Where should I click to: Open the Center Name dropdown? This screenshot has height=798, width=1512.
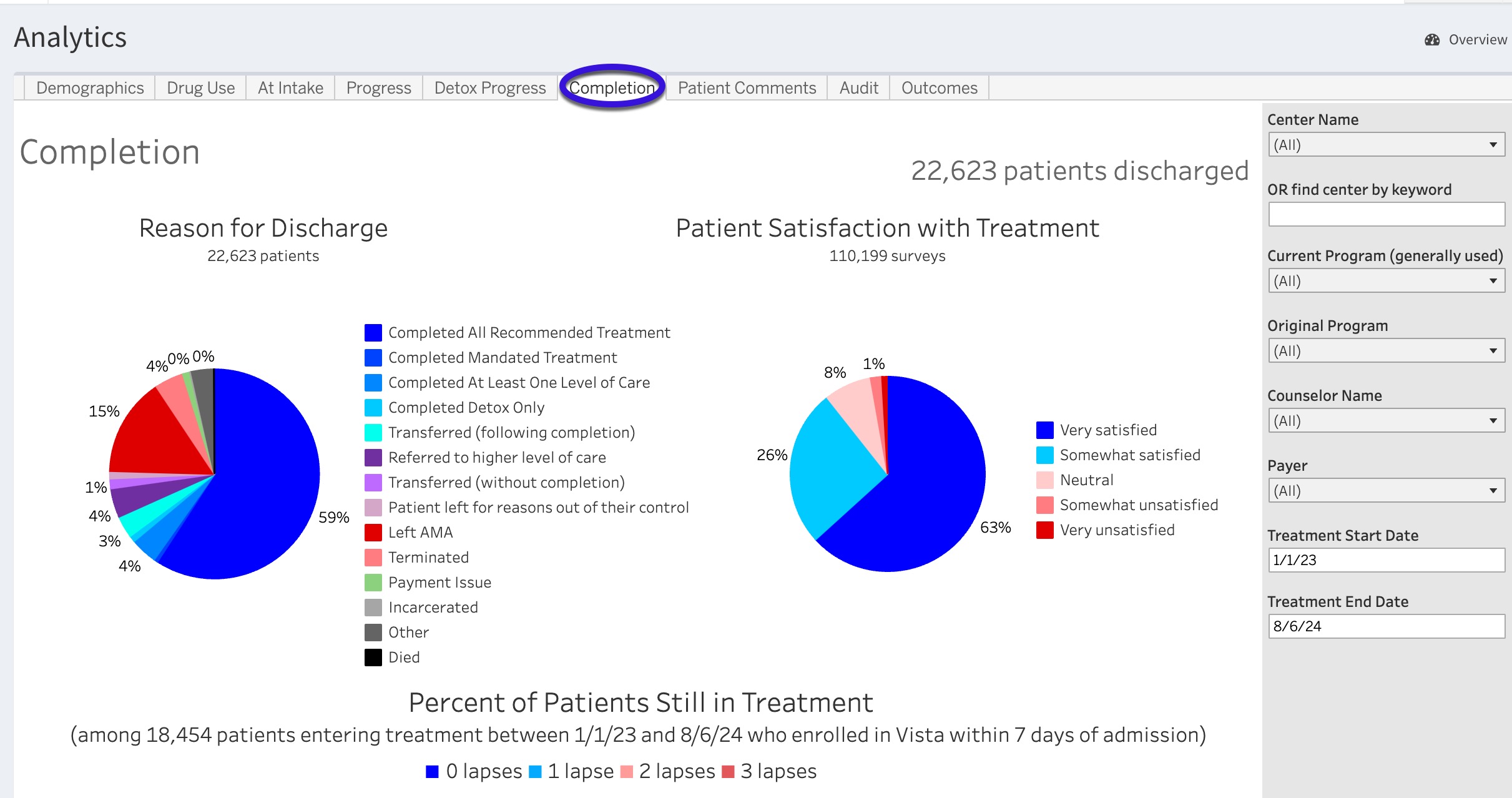1386,145
